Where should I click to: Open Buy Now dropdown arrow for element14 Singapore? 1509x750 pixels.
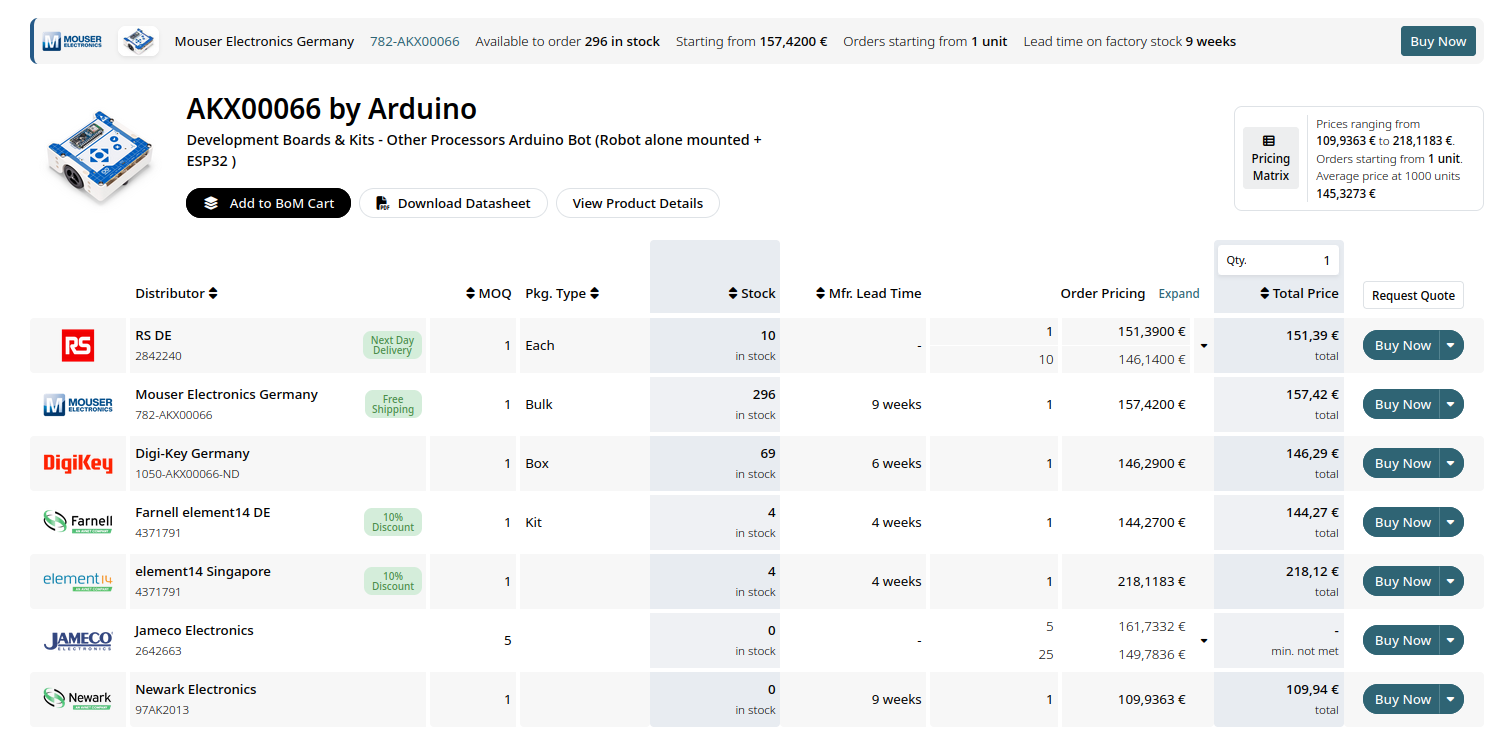[x=1451, y=582]
